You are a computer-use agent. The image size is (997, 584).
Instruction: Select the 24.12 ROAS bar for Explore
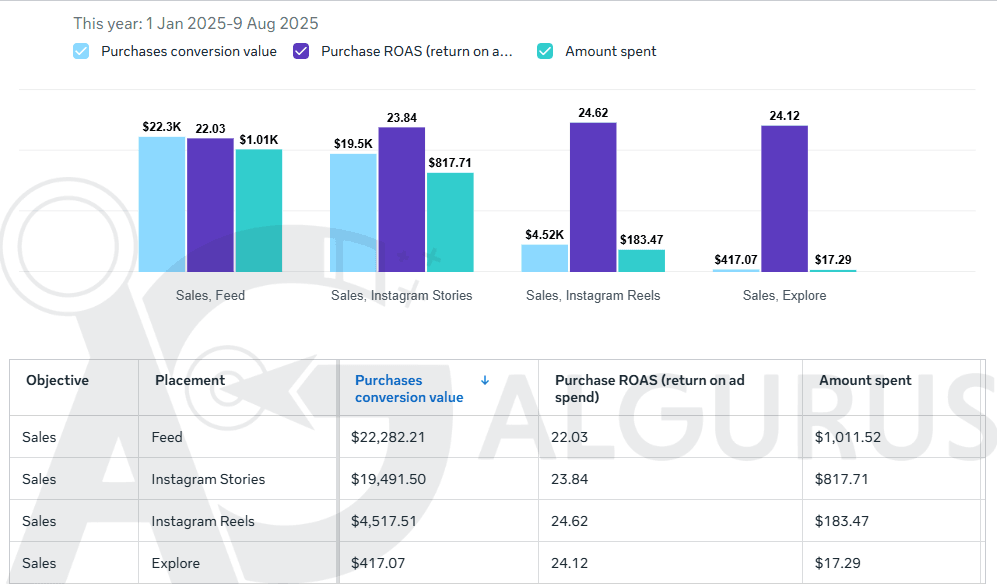pos(784,198)
